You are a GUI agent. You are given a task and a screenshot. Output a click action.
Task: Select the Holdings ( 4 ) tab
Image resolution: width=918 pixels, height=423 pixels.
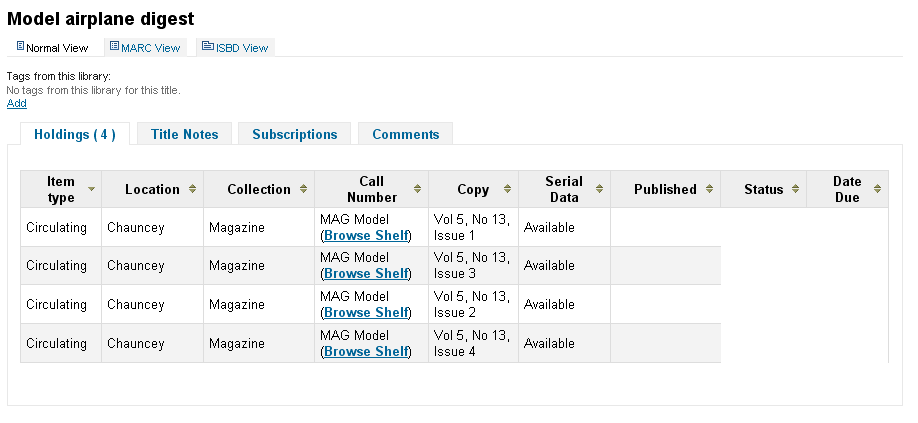coord(75,134)
